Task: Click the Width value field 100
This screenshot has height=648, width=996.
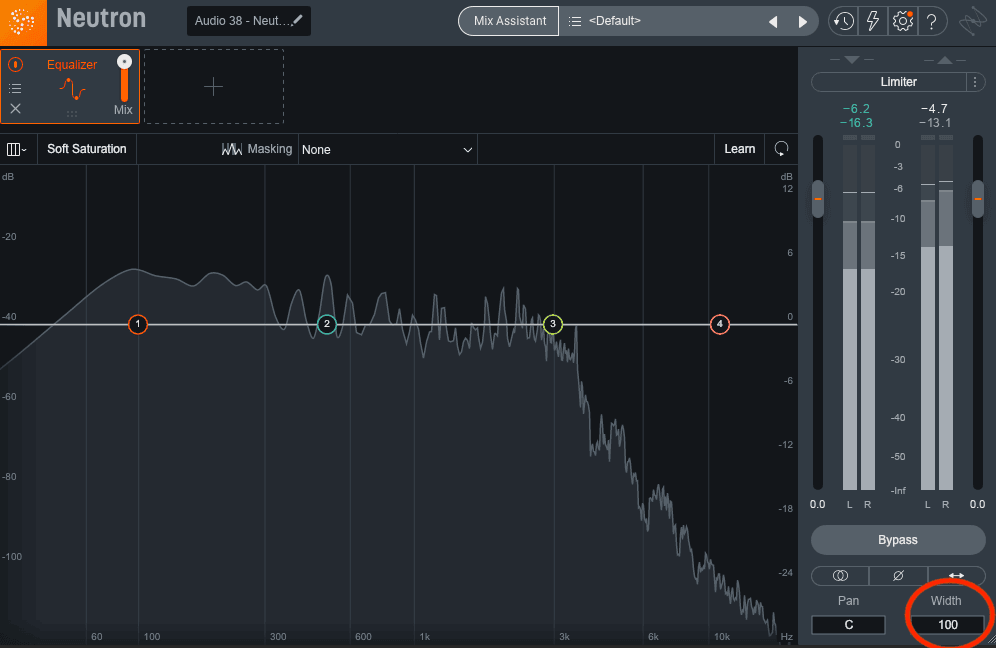Action: click(948, 624)
